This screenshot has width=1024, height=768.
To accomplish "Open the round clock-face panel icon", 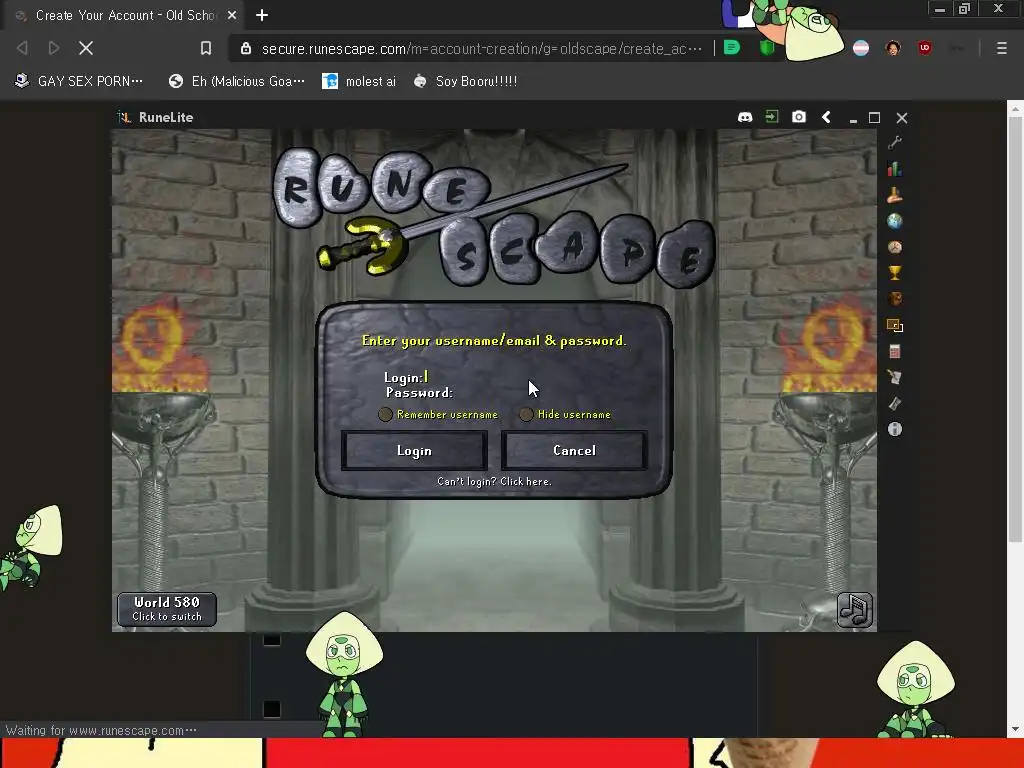I will pos(895,248).
